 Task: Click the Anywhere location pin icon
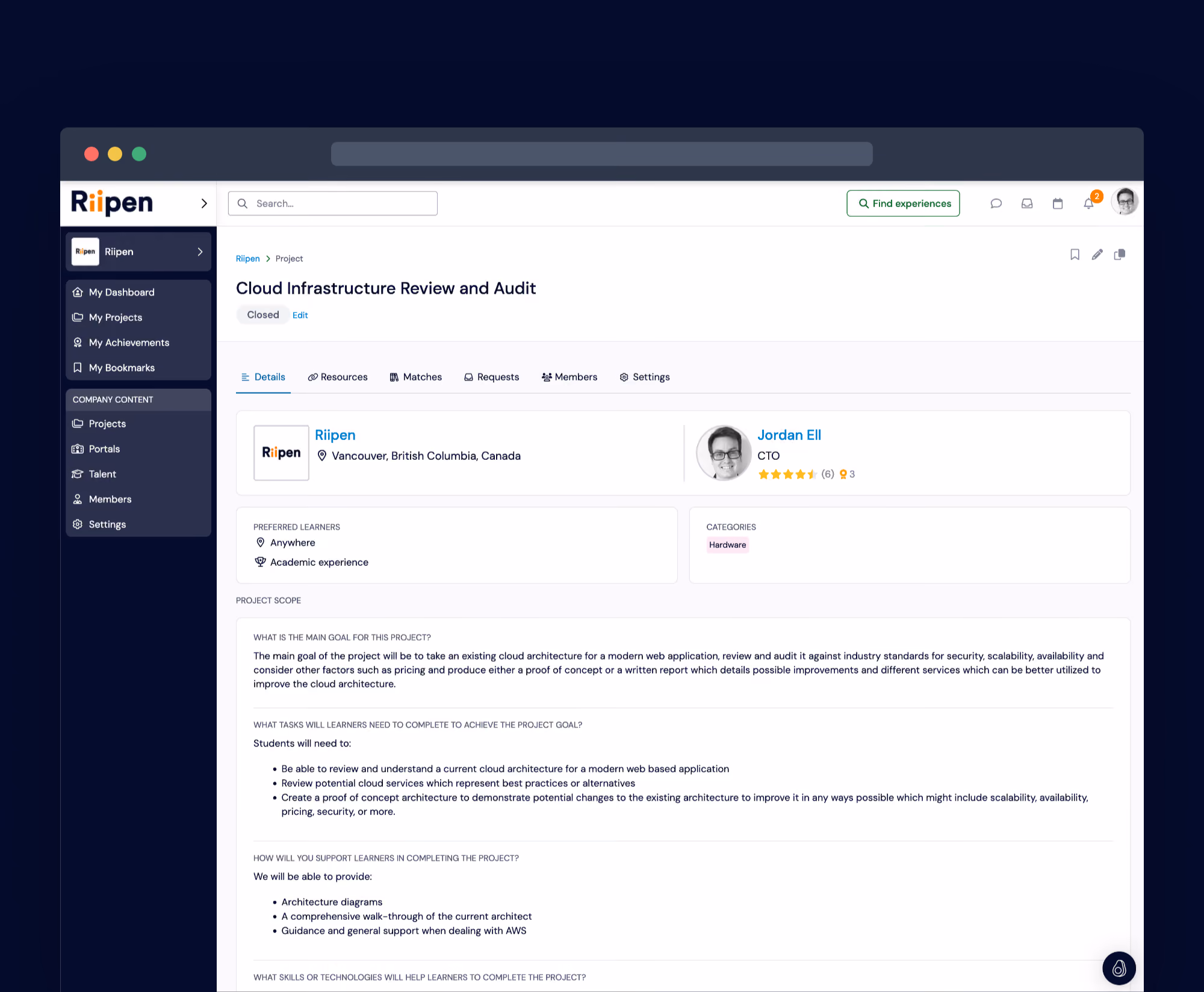click(x=260, y=542)
